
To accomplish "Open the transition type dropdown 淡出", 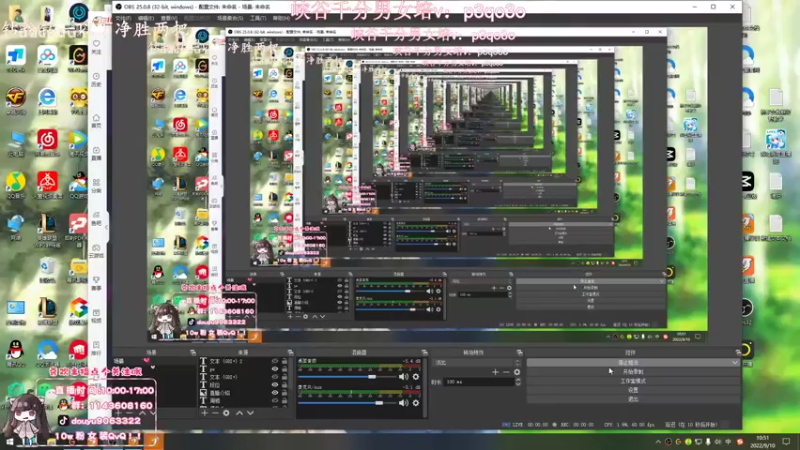I will pyautogui.click(x=478, y=363).
